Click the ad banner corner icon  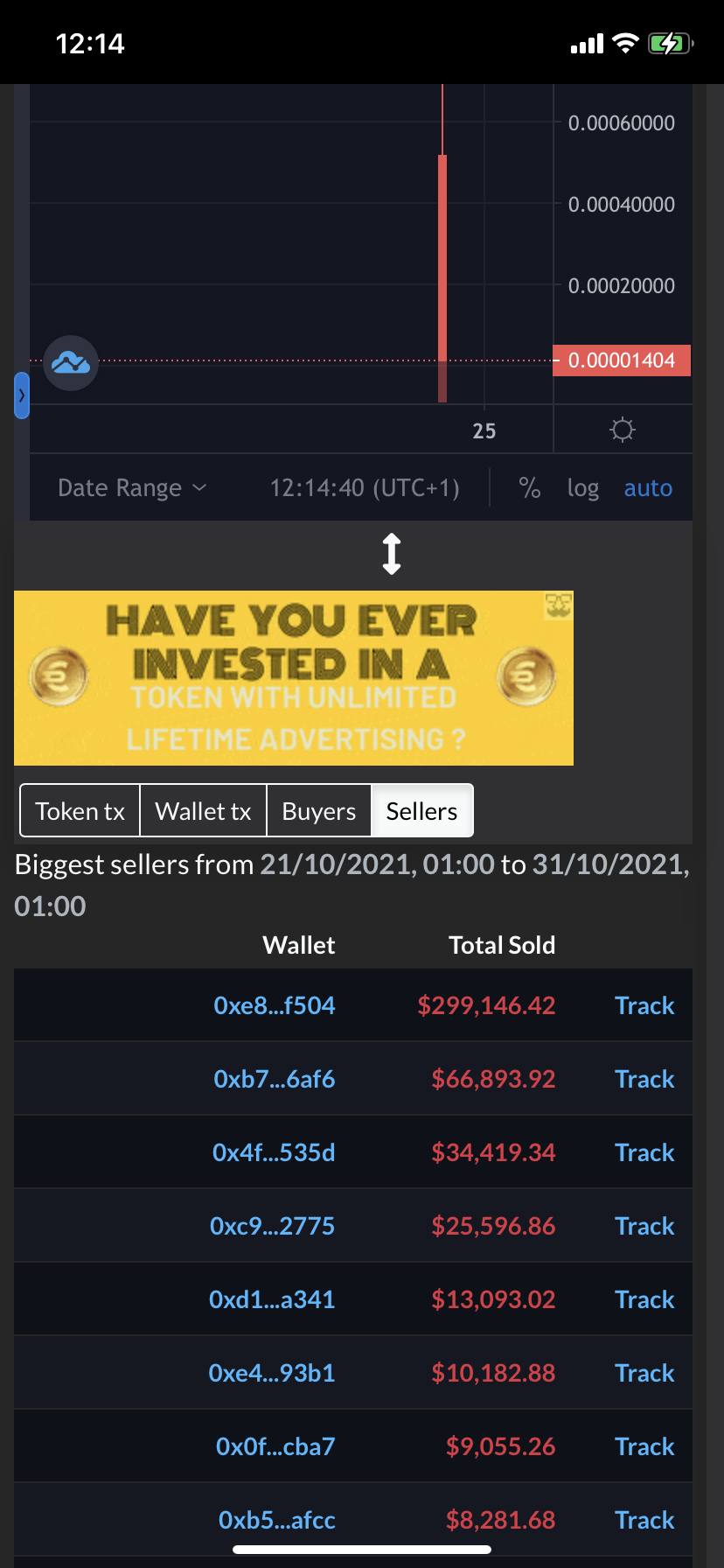tap(559, 605)
